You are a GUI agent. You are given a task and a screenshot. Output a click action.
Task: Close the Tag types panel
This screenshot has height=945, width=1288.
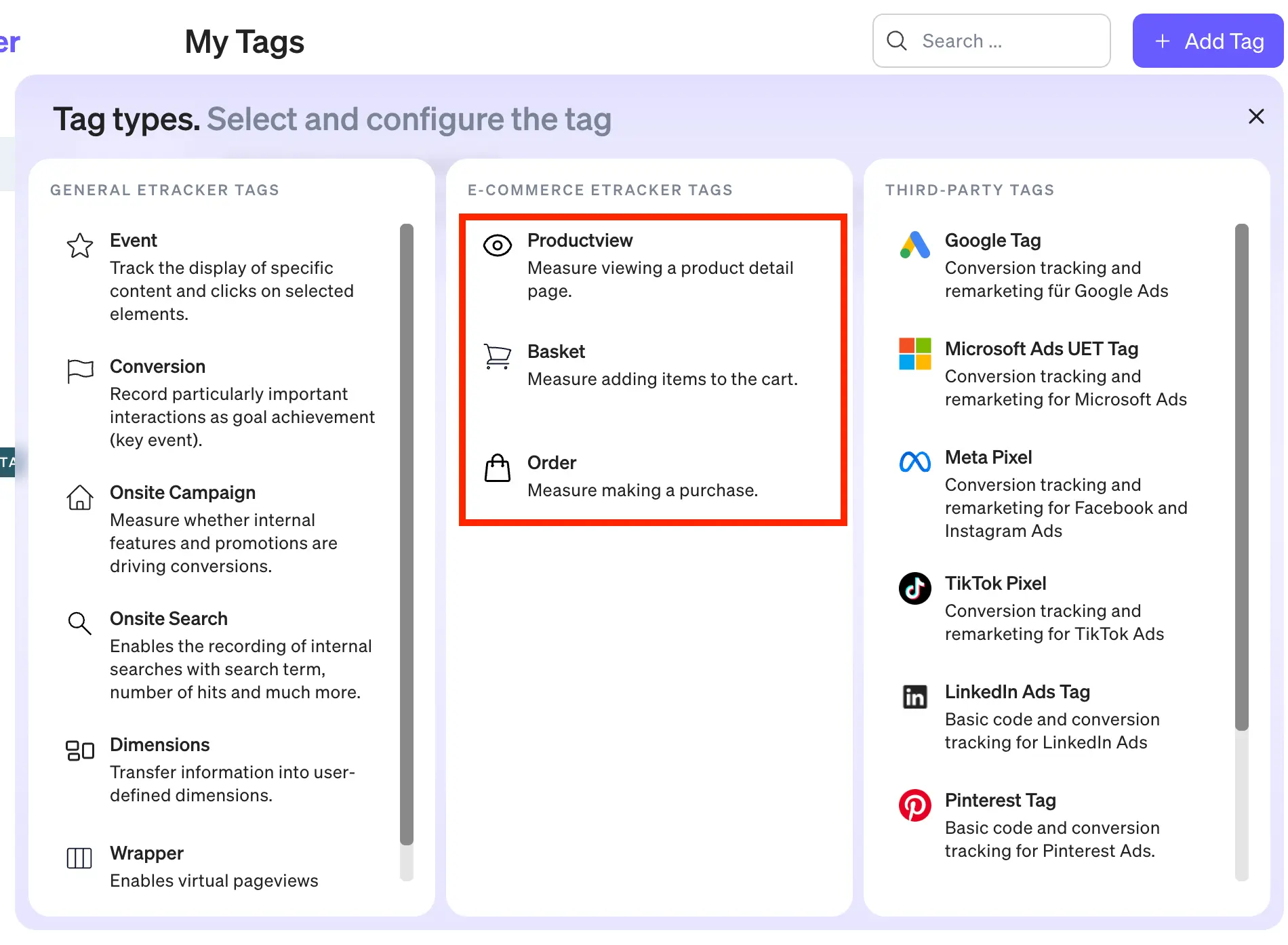[1255, 117]
